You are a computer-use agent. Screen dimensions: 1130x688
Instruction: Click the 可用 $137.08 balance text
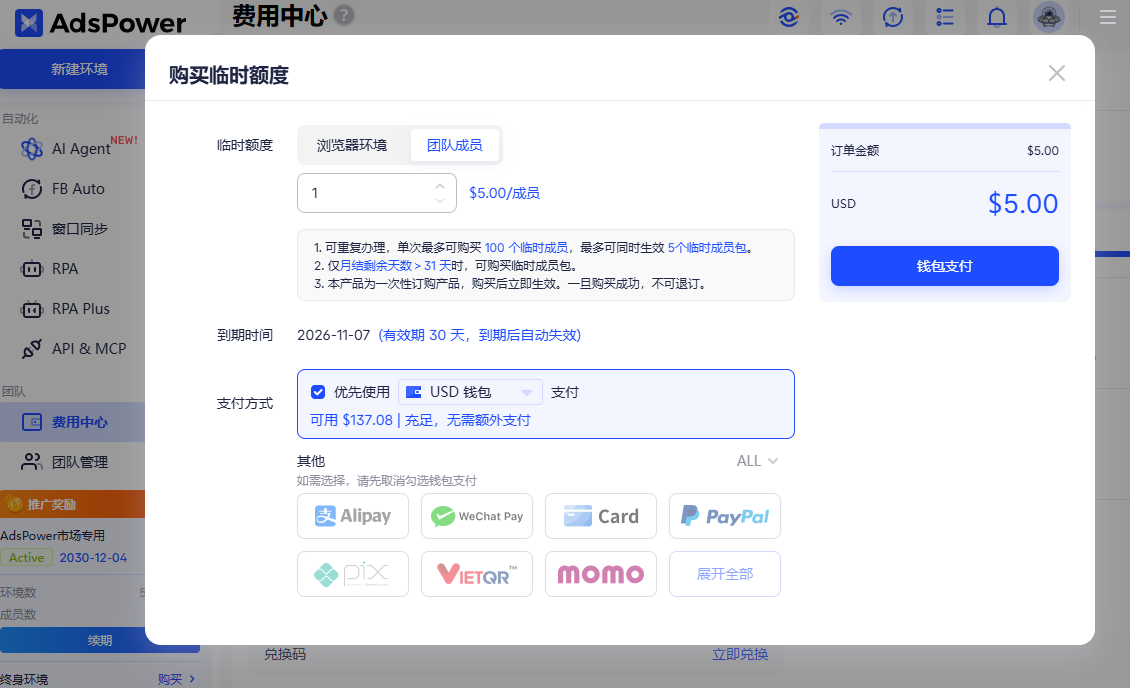(351, 420)
